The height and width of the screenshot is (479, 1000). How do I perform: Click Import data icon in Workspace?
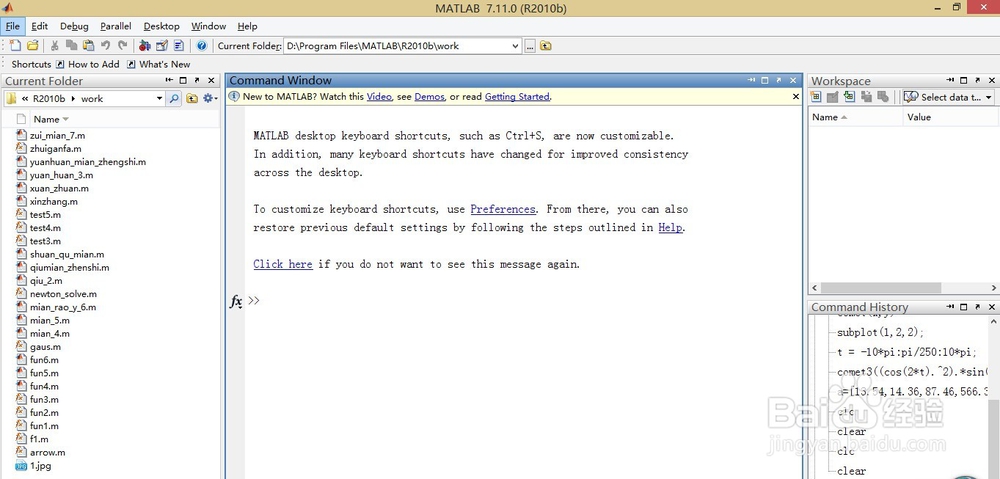click(x=849, y=97)
